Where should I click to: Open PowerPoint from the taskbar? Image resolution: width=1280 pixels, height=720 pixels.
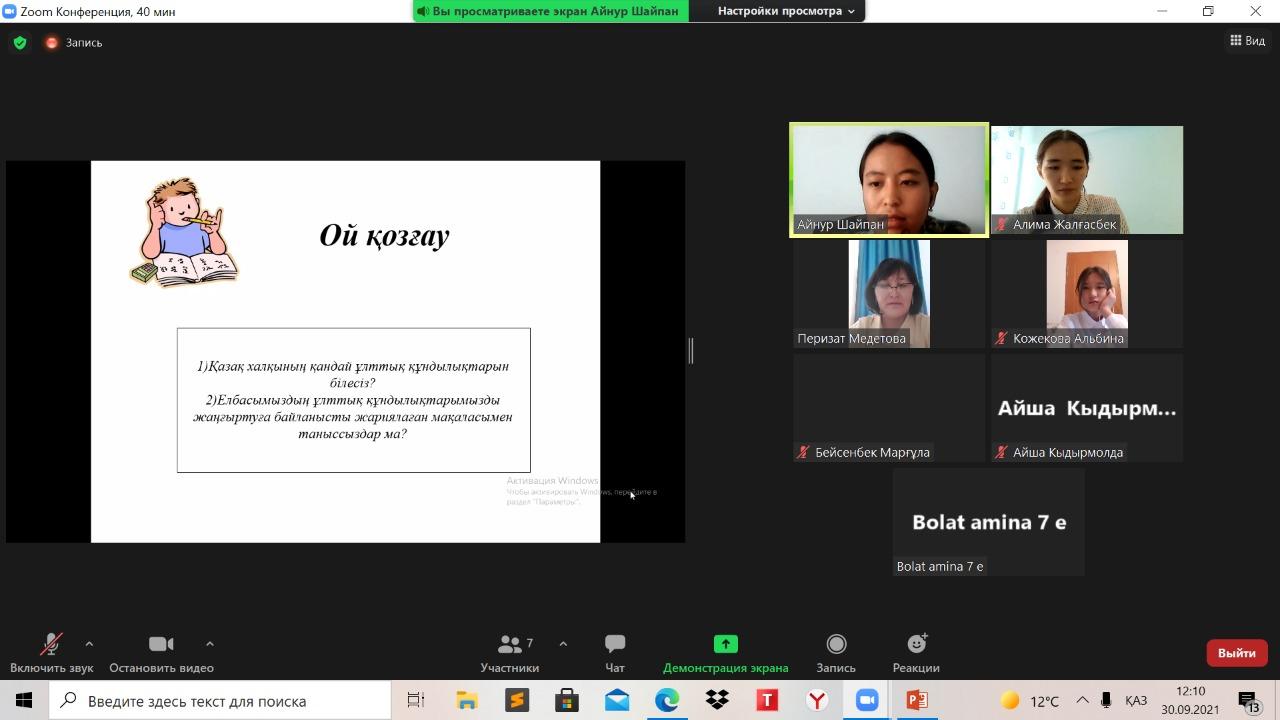(917, 701)
